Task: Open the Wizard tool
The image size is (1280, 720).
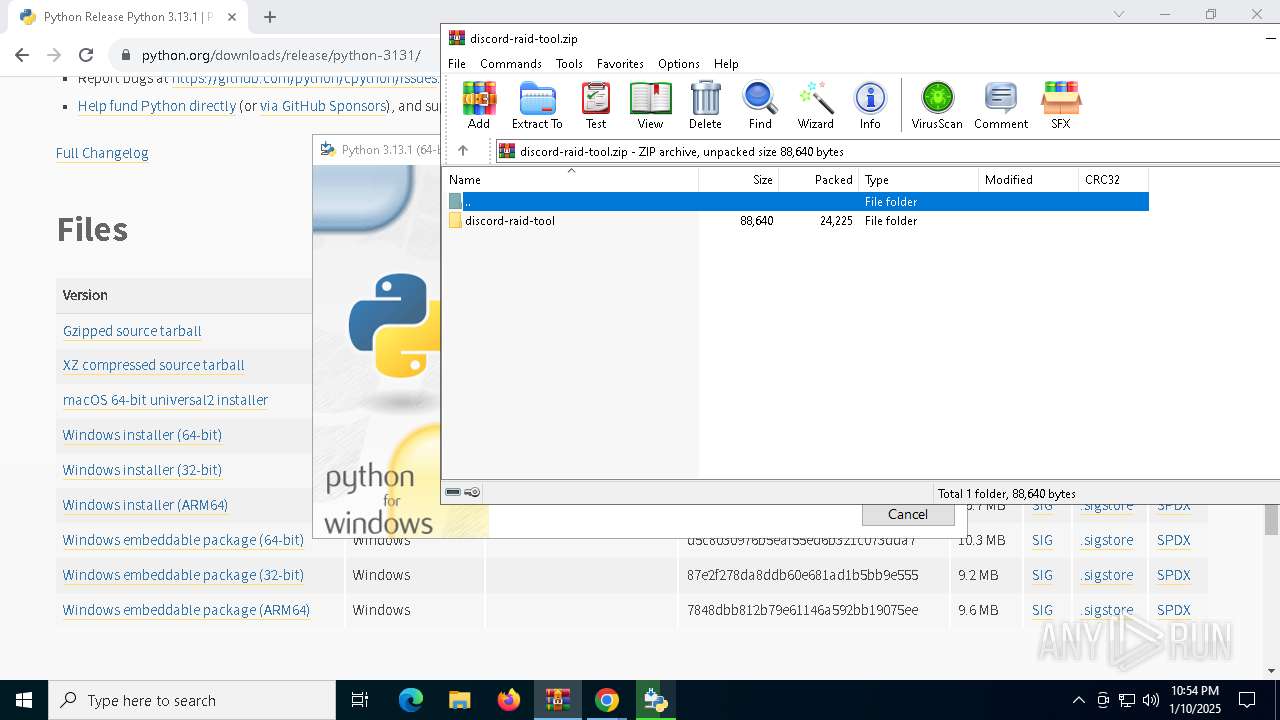Action: (815, 106)
